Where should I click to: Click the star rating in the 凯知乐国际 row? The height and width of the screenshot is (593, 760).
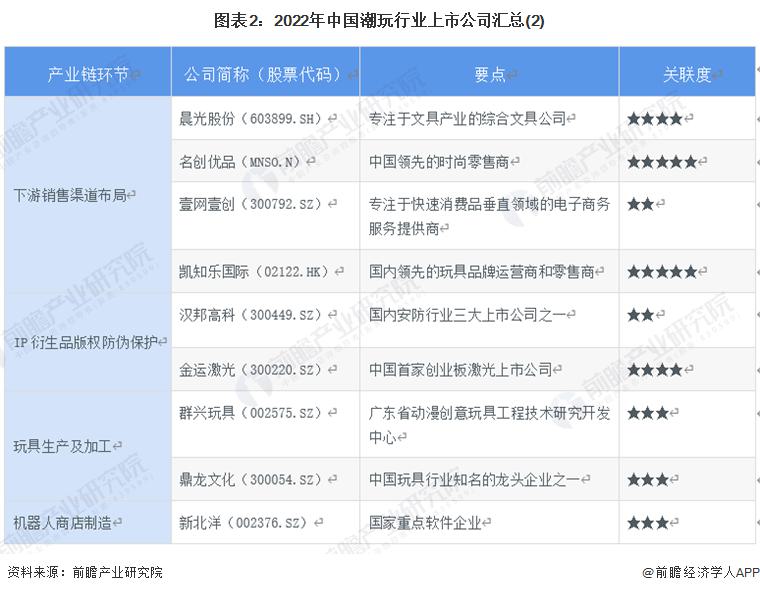pos(662,271)
